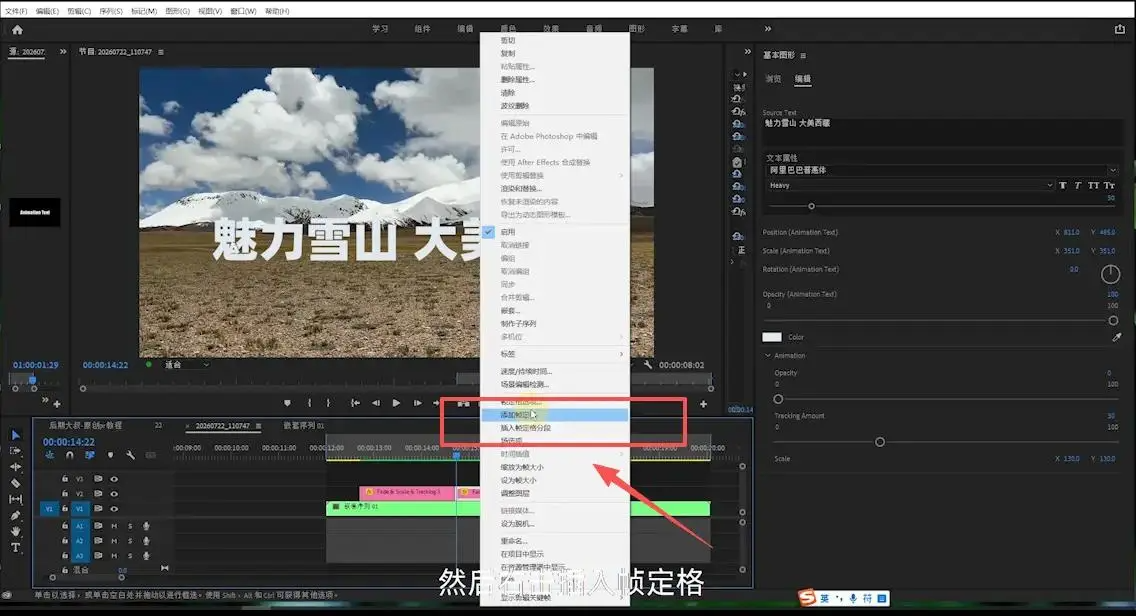The height and width of the screenshot is (616, 1136).
Task: Play the program monitor video
Action: pos(396,403)
